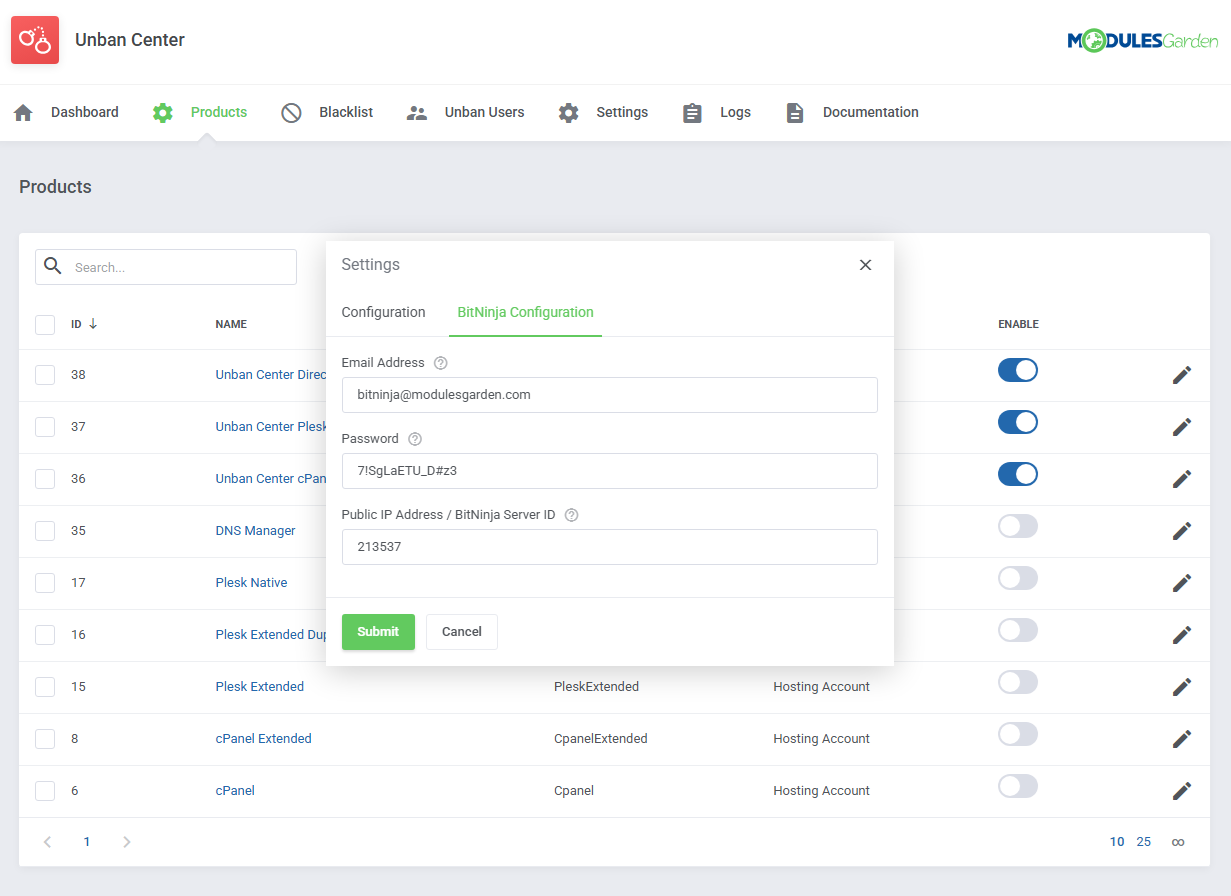
Task: Click the search magnifier icon
Action: coord(53,266)
